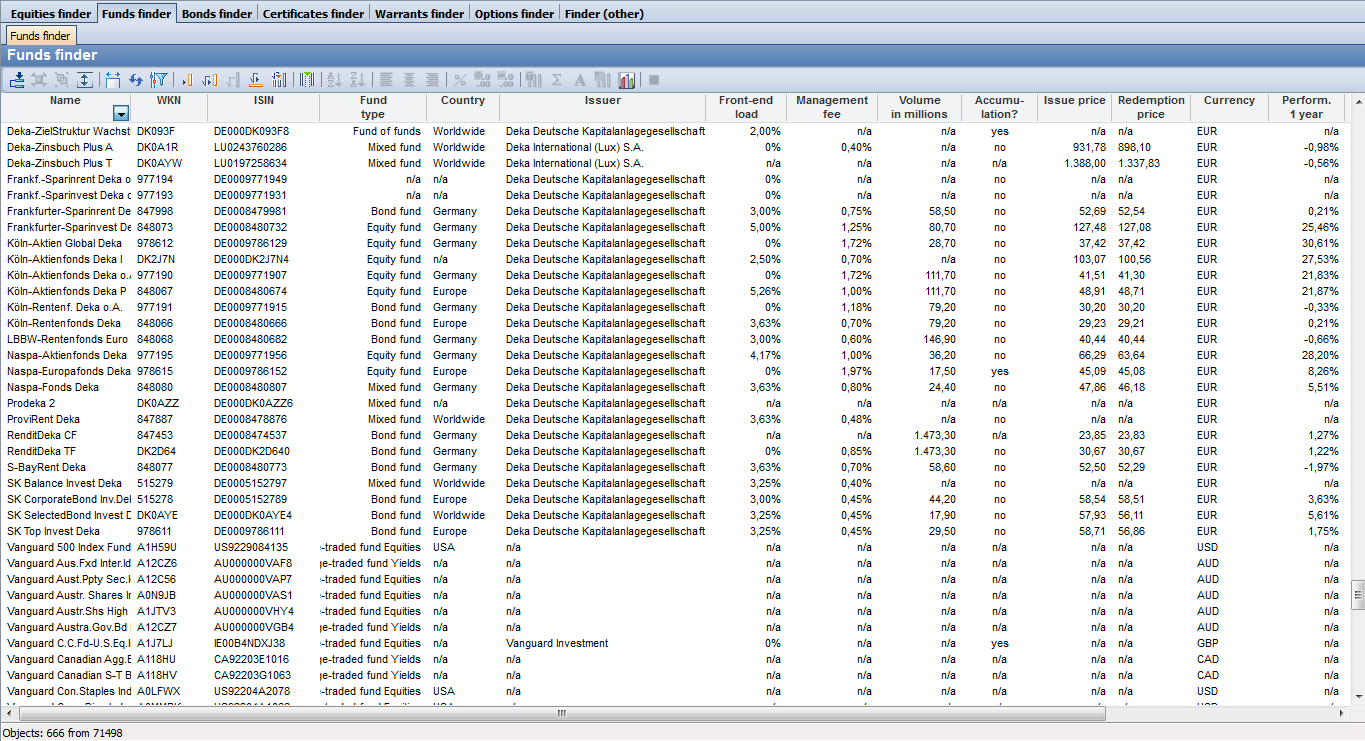Open the bar chart icon in toolbar
The height and width of the screenshot is (741, 1365).
point(627,80)
